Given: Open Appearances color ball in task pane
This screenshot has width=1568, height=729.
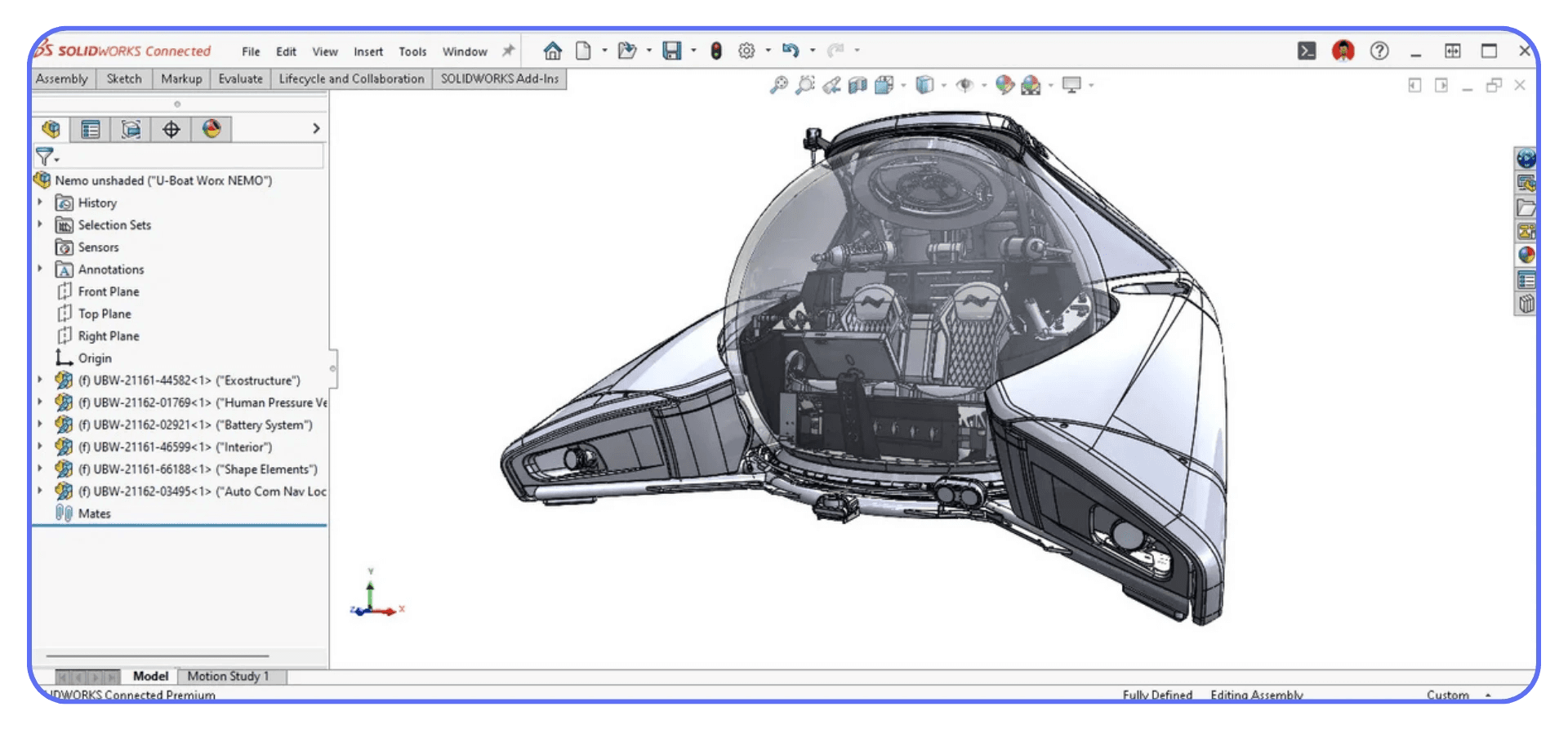Looking at the screenshot, I should coord(1526,256).
